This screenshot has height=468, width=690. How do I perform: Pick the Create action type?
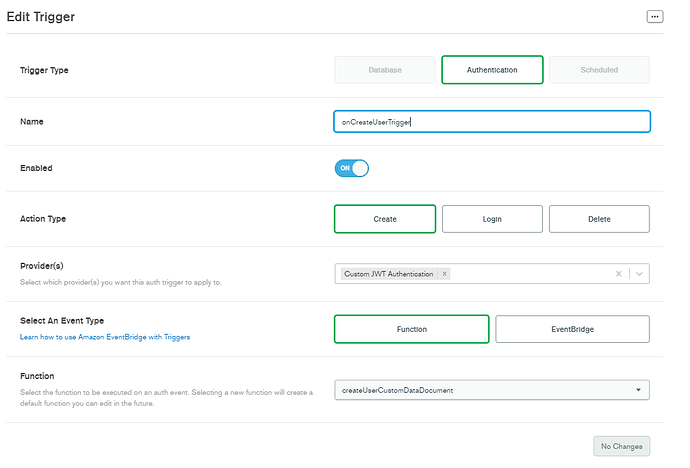(x=384, y=219)
